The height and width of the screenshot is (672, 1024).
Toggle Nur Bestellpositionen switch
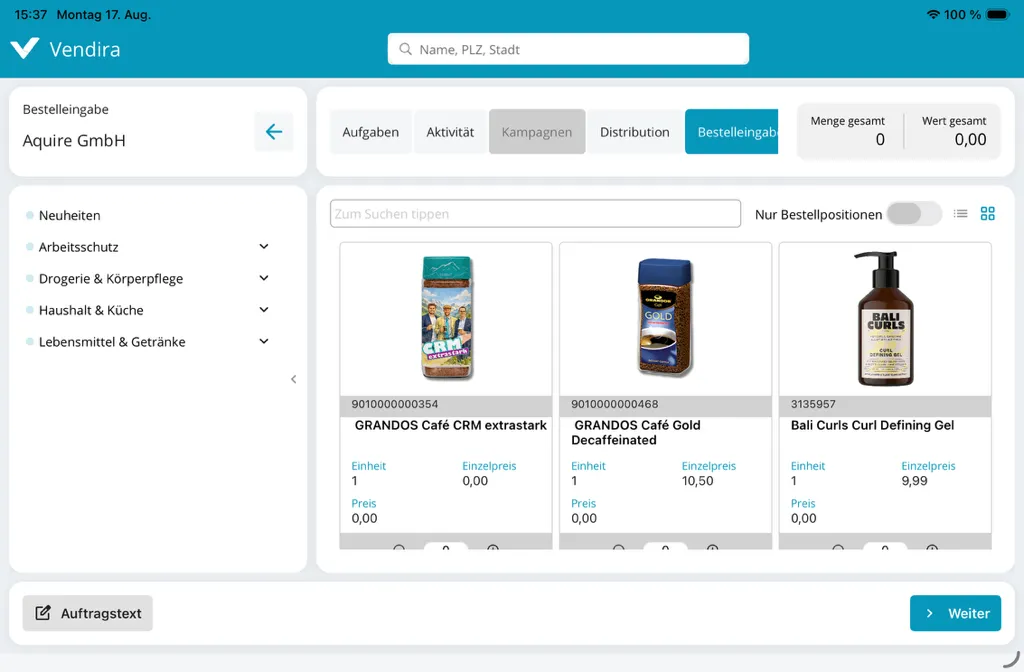pyautogui.click(x=914, y=214)
